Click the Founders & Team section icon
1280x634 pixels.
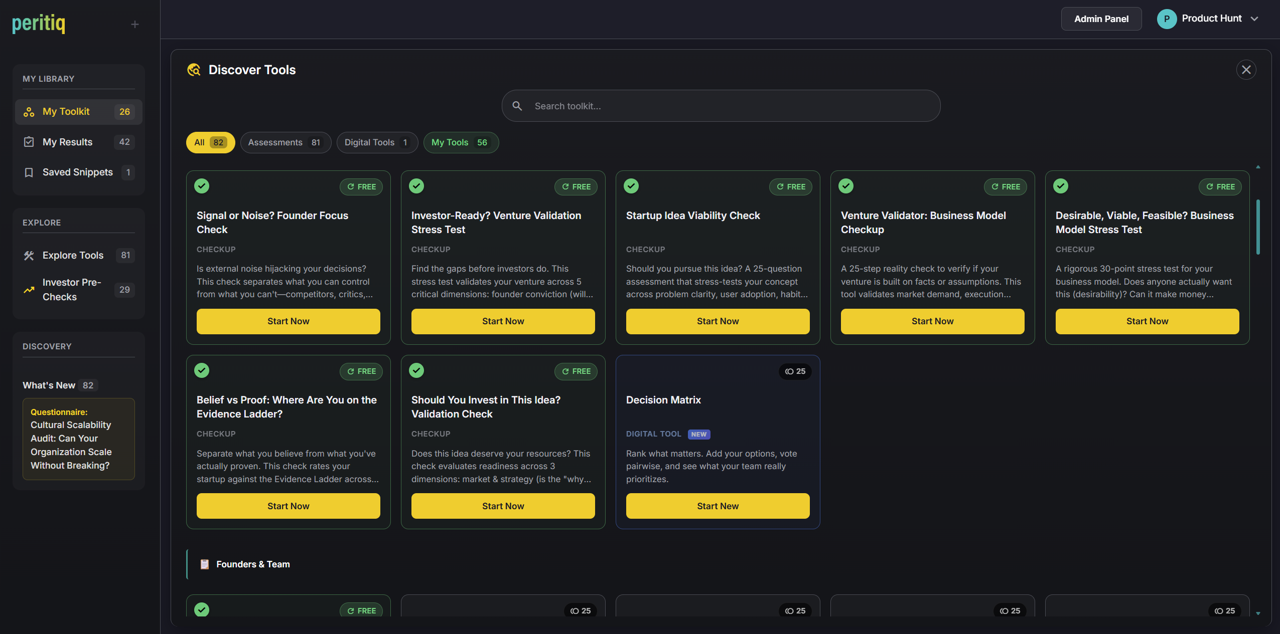[x=205, y=564]
